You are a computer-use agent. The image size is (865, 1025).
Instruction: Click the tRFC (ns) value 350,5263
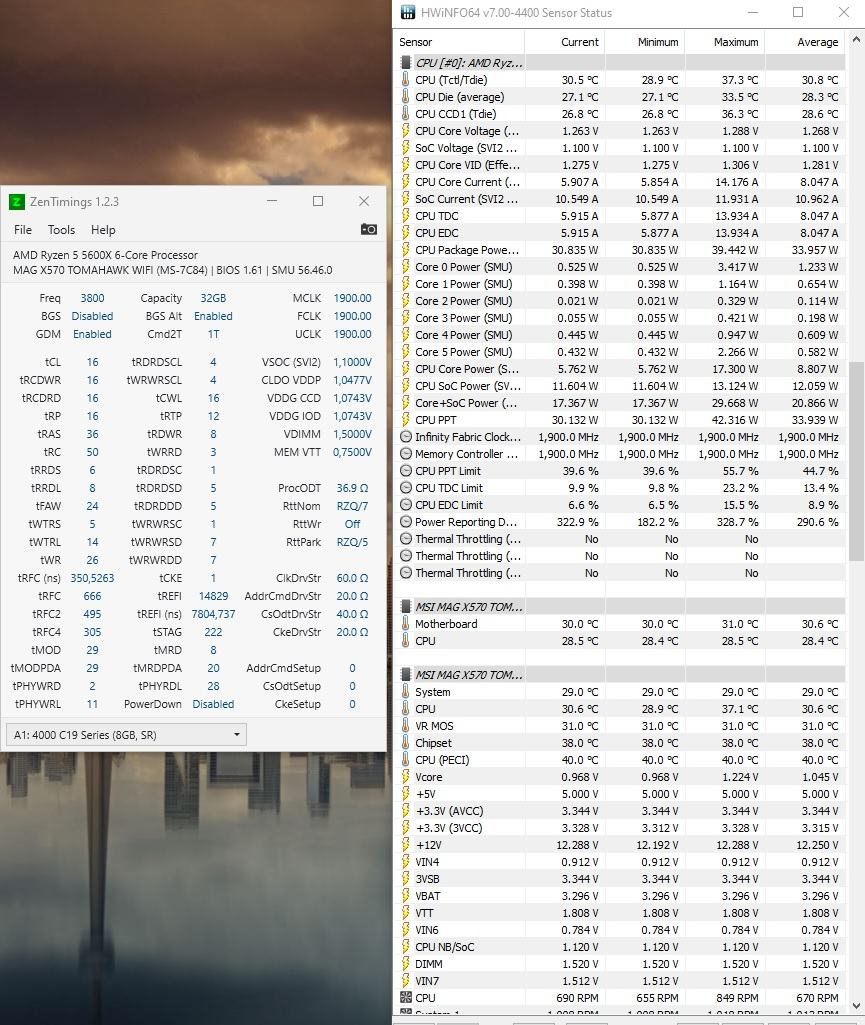(92, 578)
